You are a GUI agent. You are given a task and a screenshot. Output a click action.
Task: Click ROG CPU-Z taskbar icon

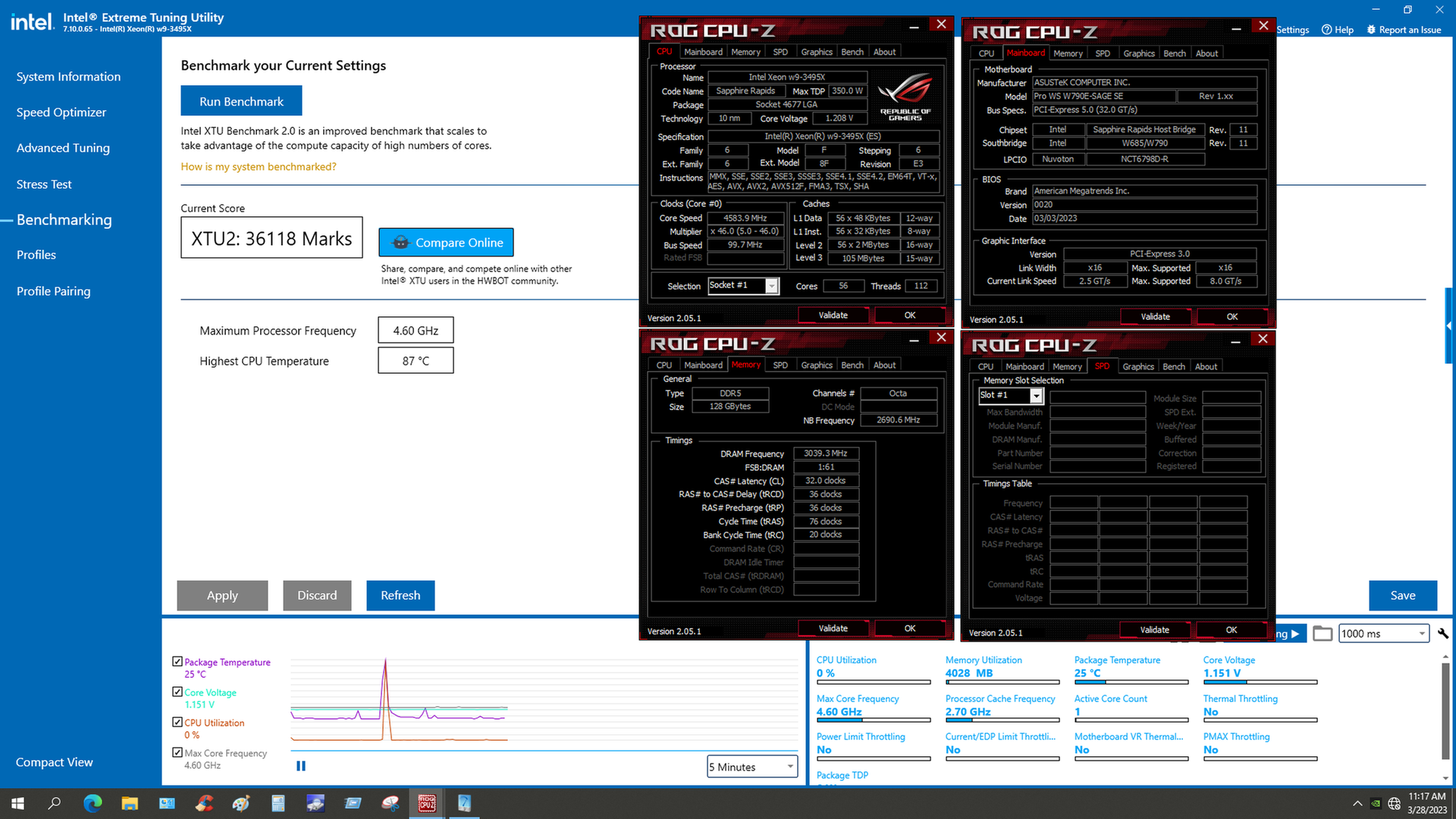[x=427, y=803]
